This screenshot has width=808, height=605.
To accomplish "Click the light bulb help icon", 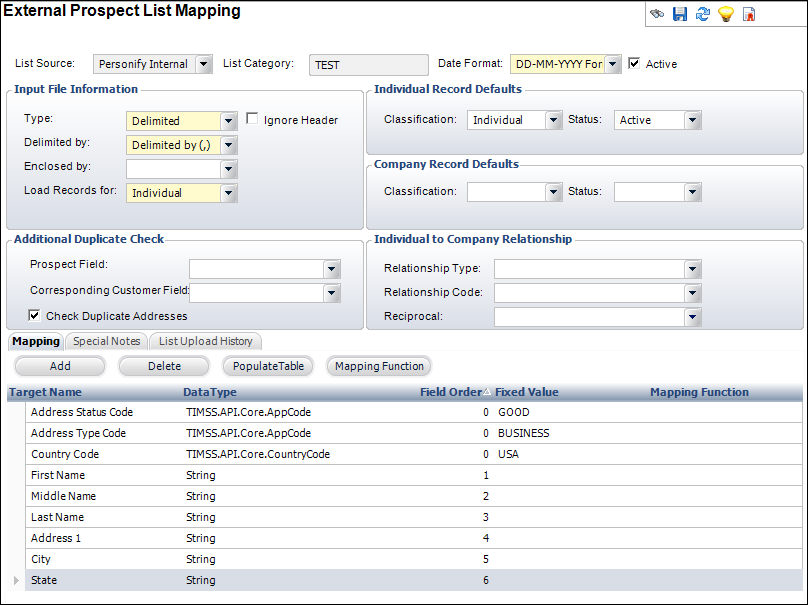I will pyautogui.click(x=726, y=14).
